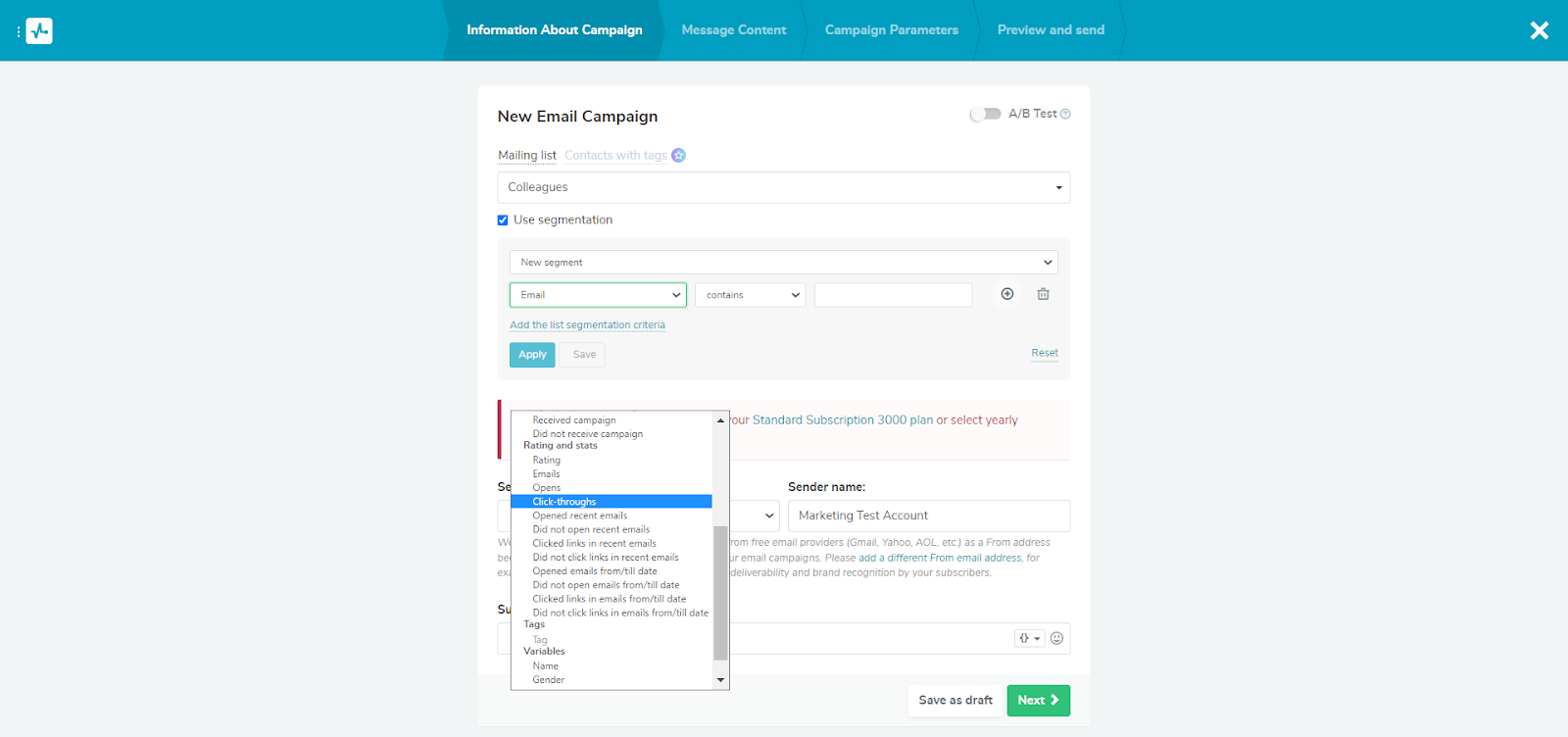The height and width of the screenshot is (737, 1568).
Task: Insert an emoji into the subject line
Action: [1055, 638]
